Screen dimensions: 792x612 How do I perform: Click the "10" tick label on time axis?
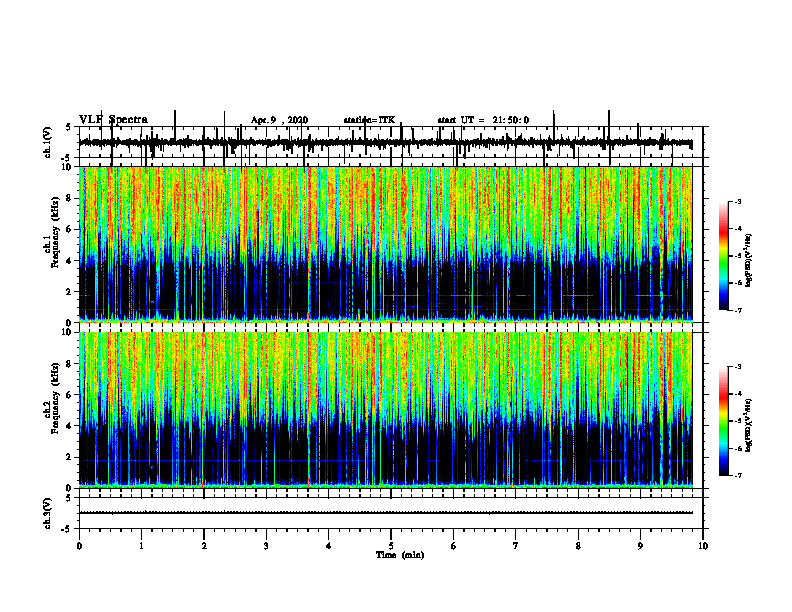pos(703,546)
